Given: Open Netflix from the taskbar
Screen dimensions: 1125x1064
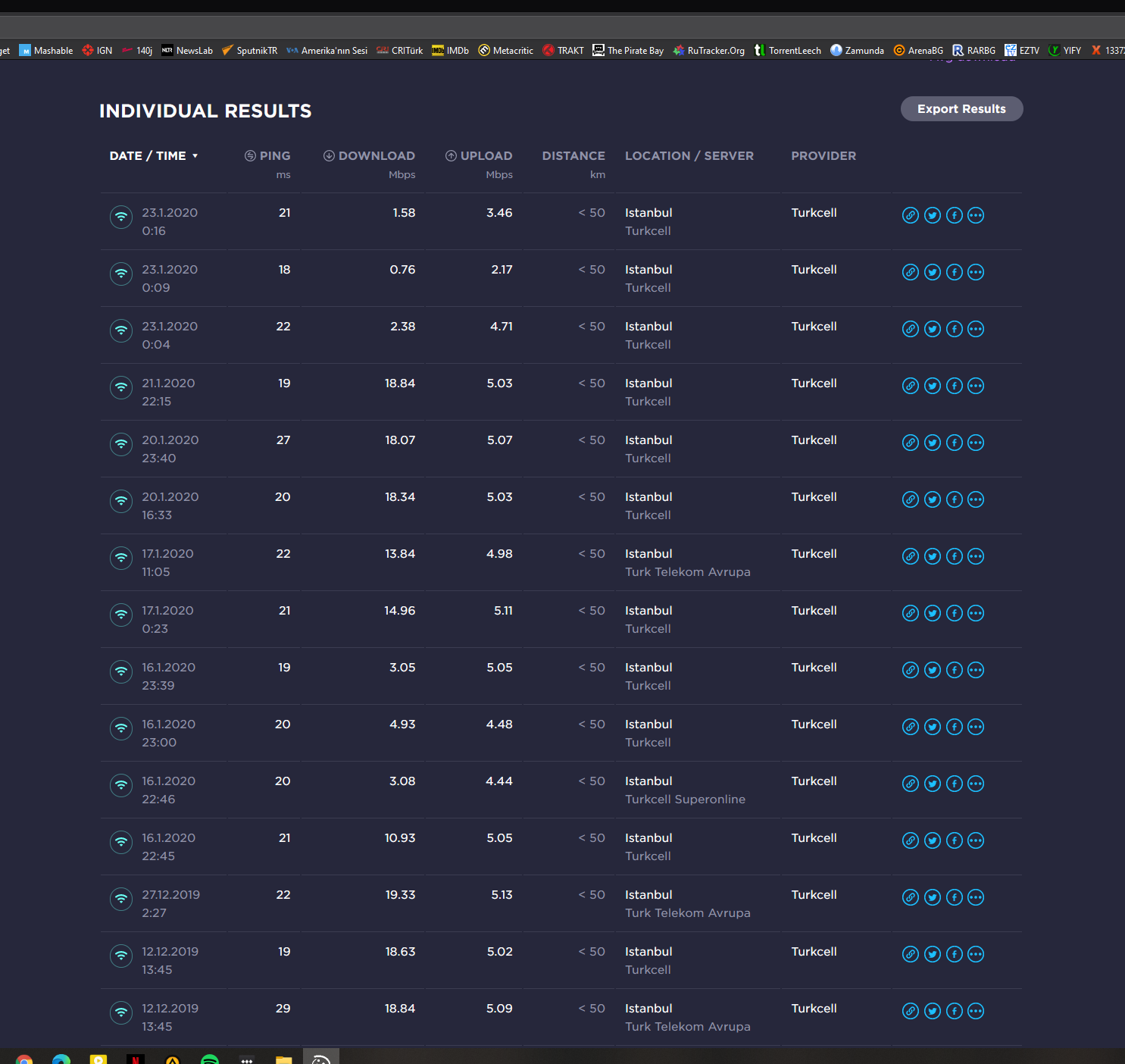Looking at the screenshot, I should [x=136, y=1059].
